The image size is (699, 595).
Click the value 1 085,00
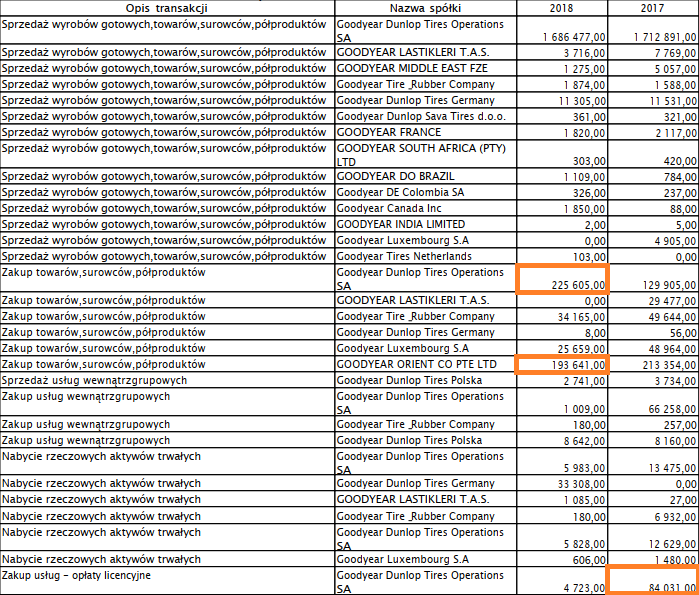pyautogui.click(x=584, y=501)
